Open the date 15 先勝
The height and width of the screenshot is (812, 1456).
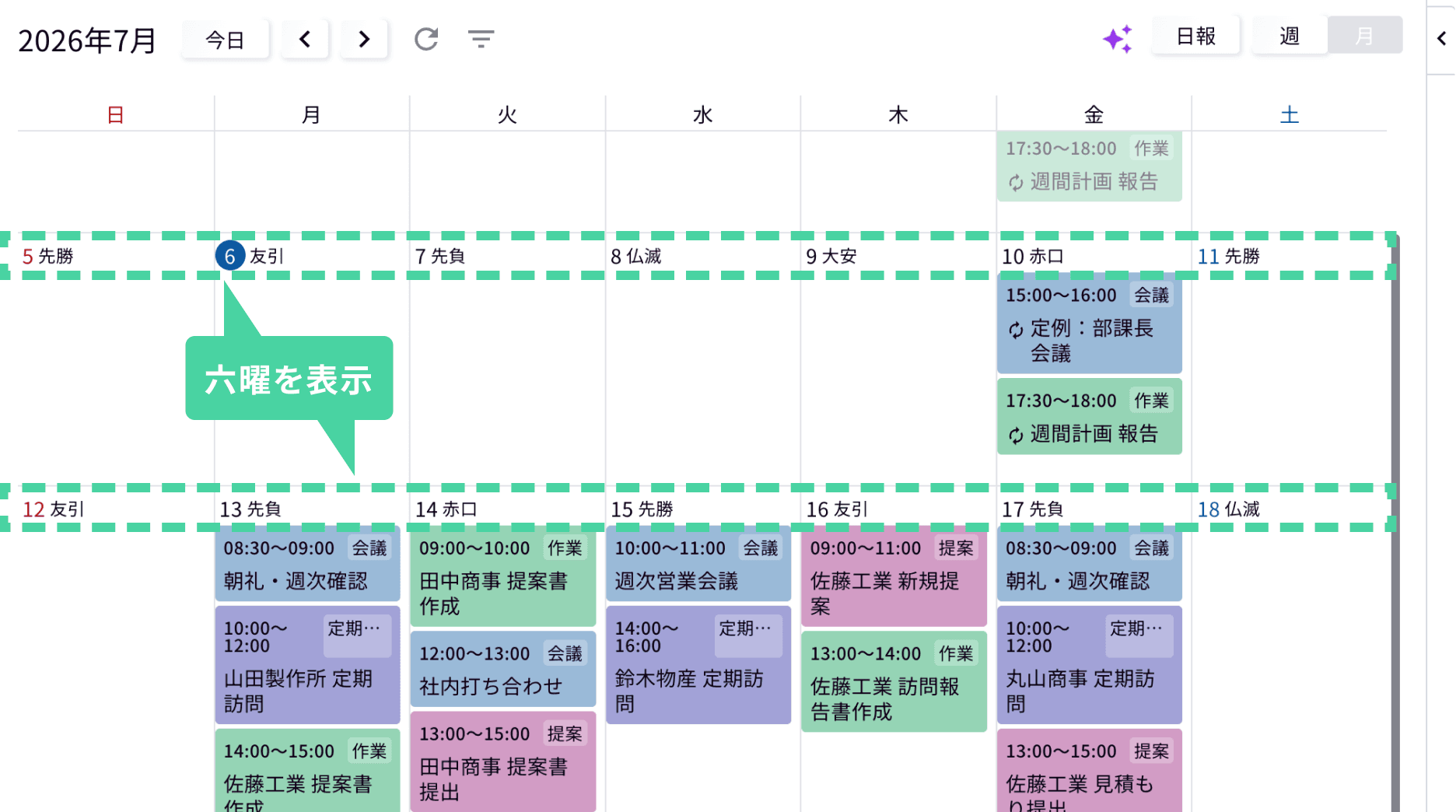[642, 509]
